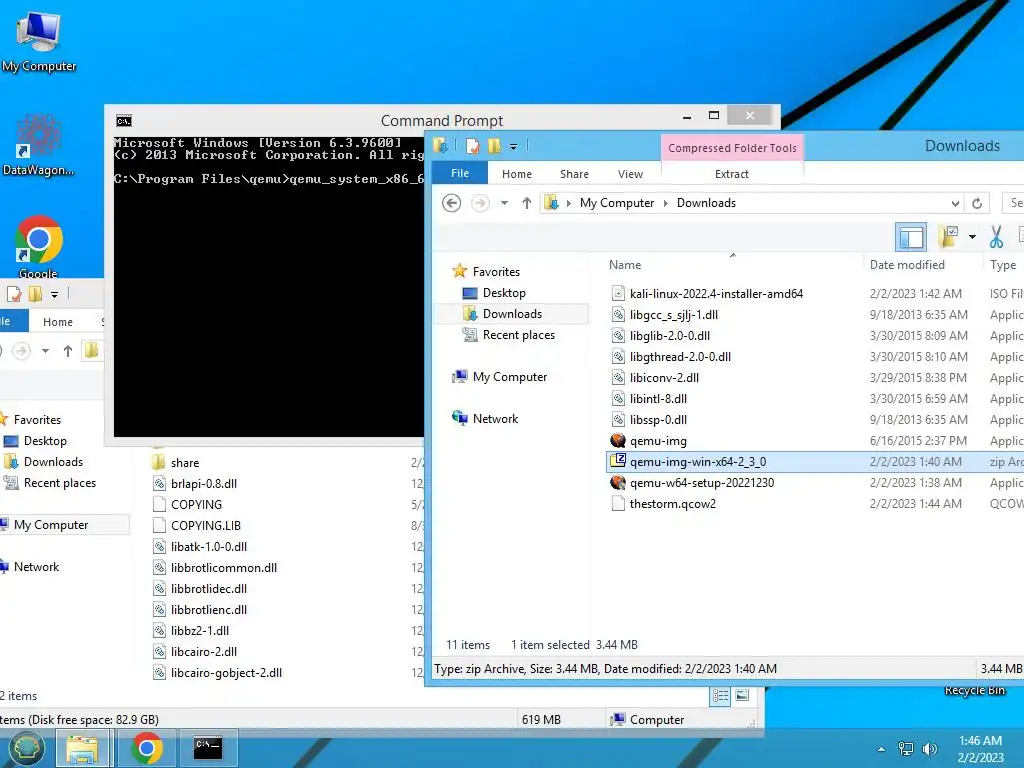Switch to Command Prompt taskbar button
This screenshot has height=768, width=1024.
click(x=208, y=748)
